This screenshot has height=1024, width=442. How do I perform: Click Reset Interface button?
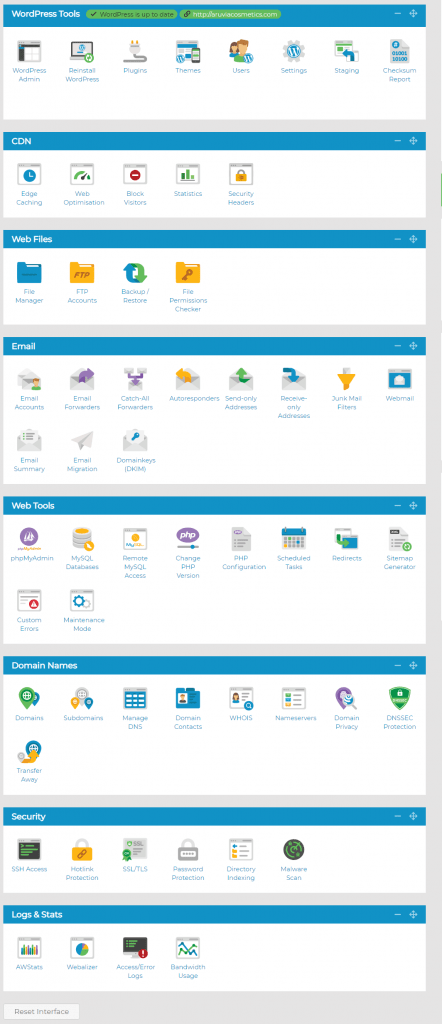pos(42,1012)
